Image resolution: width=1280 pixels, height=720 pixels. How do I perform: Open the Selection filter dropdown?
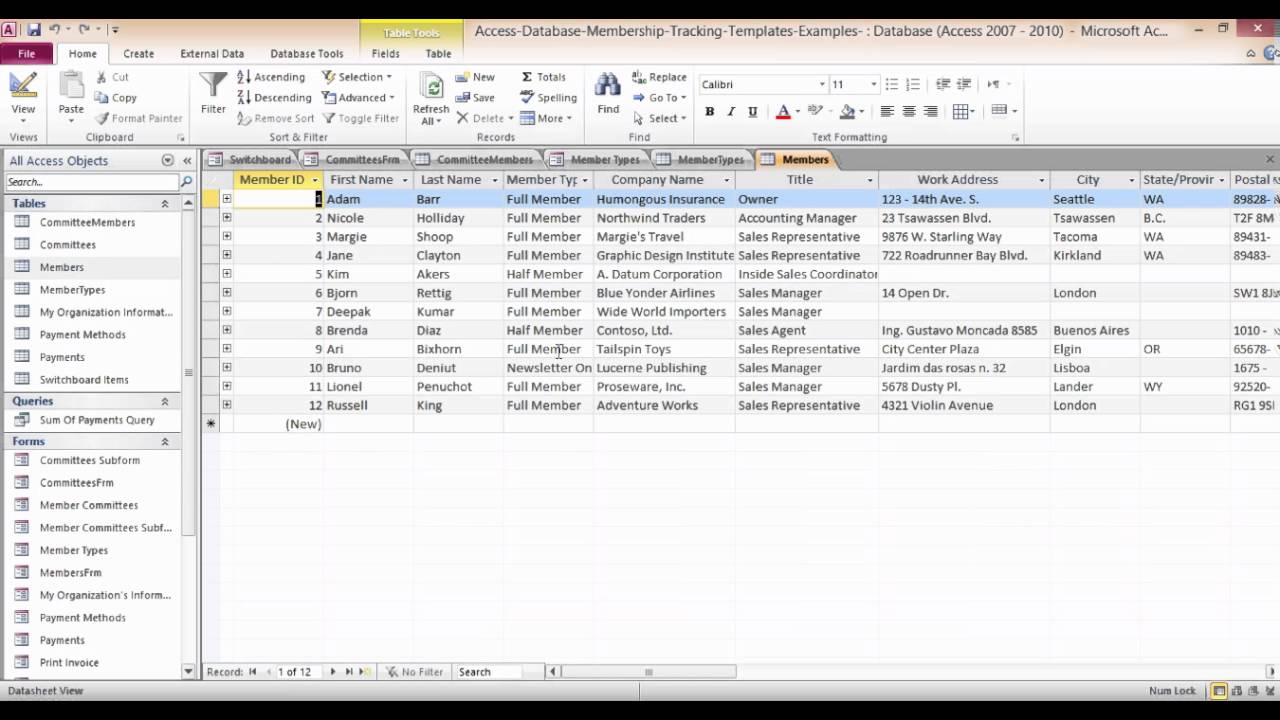[357, 77]
